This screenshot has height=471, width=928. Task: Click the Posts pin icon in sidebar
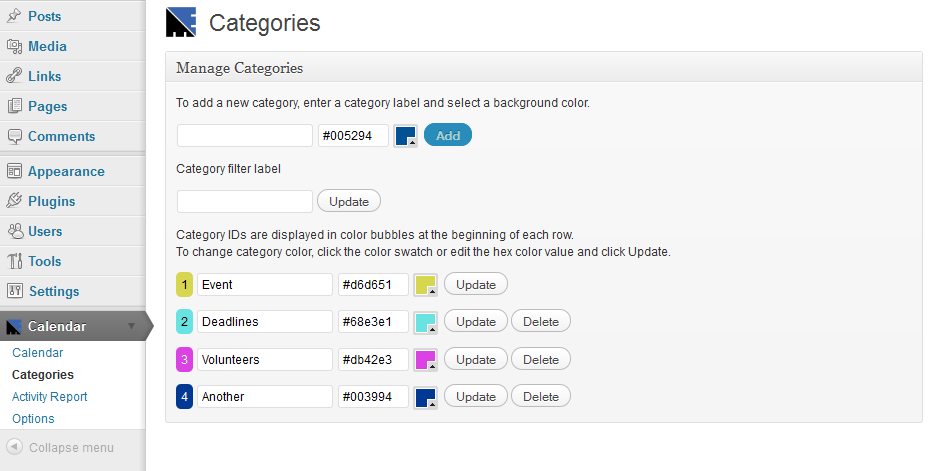14,16
